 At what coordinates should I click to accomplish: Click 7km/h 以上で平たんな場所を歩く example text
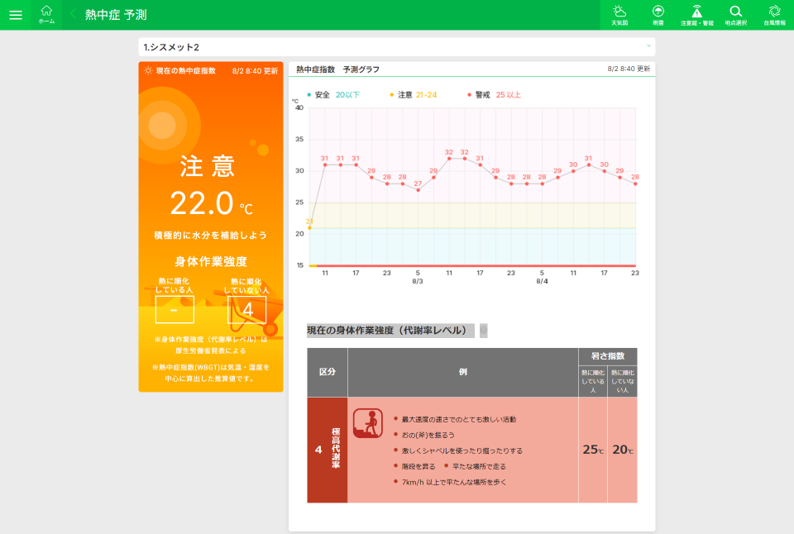click(454, 482)
